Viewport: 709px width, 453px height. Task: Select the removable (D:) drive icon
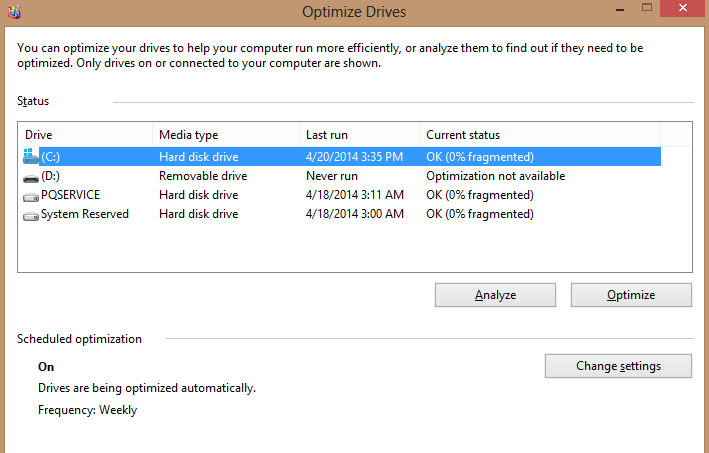tap(30, 179)
